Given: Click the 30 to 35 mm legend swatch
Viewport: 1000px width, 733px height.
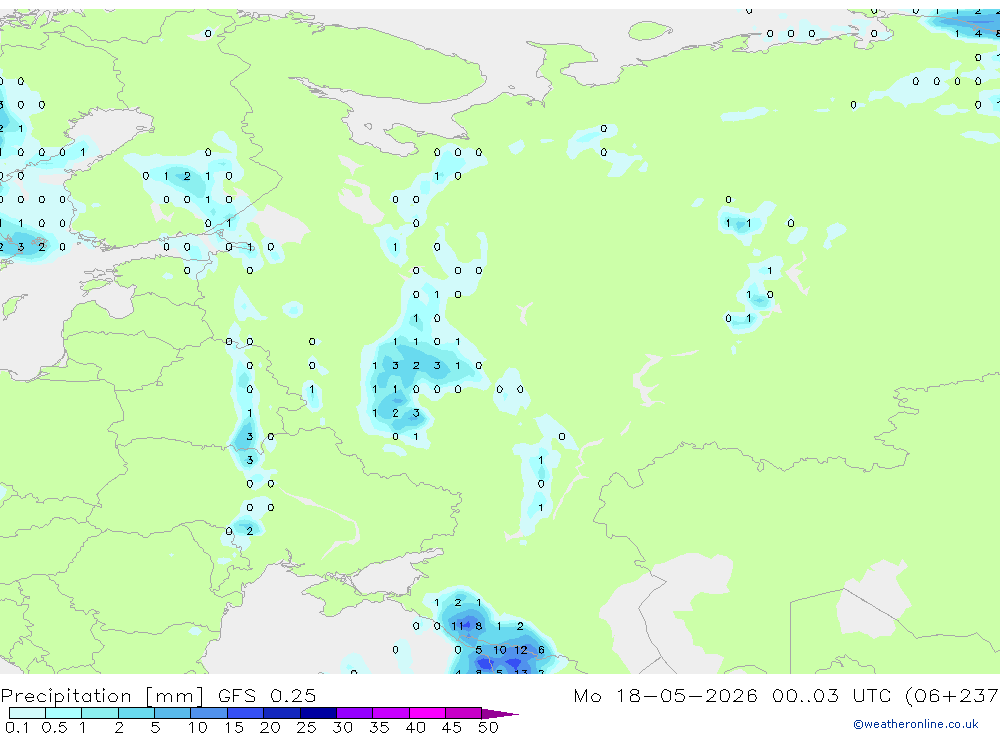Looking at the screenshot, I should point(354,713).
